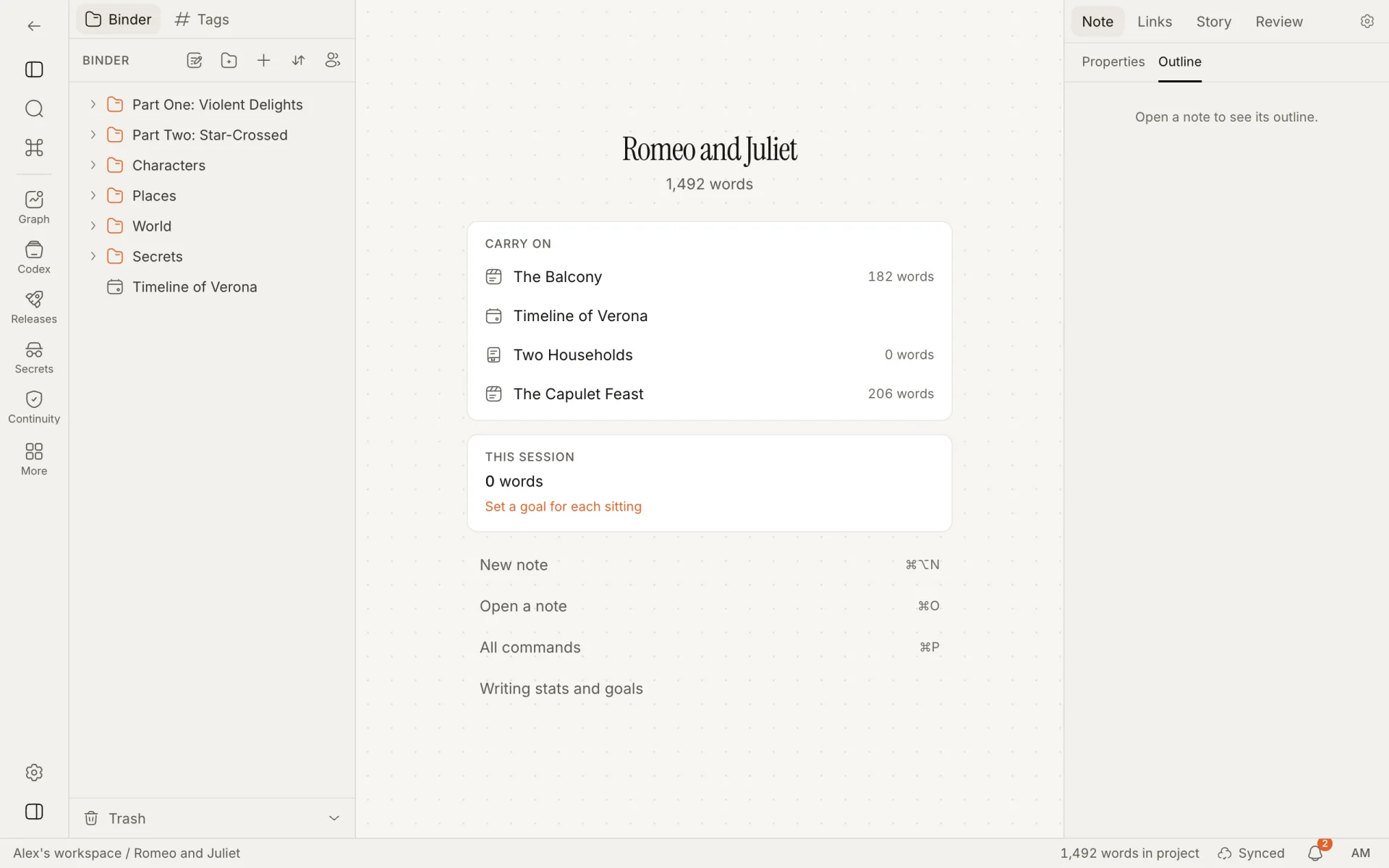1389x868 pixels.
Task: Expand Part One: Violent Delights folder
Action: [x=93, y=104]
